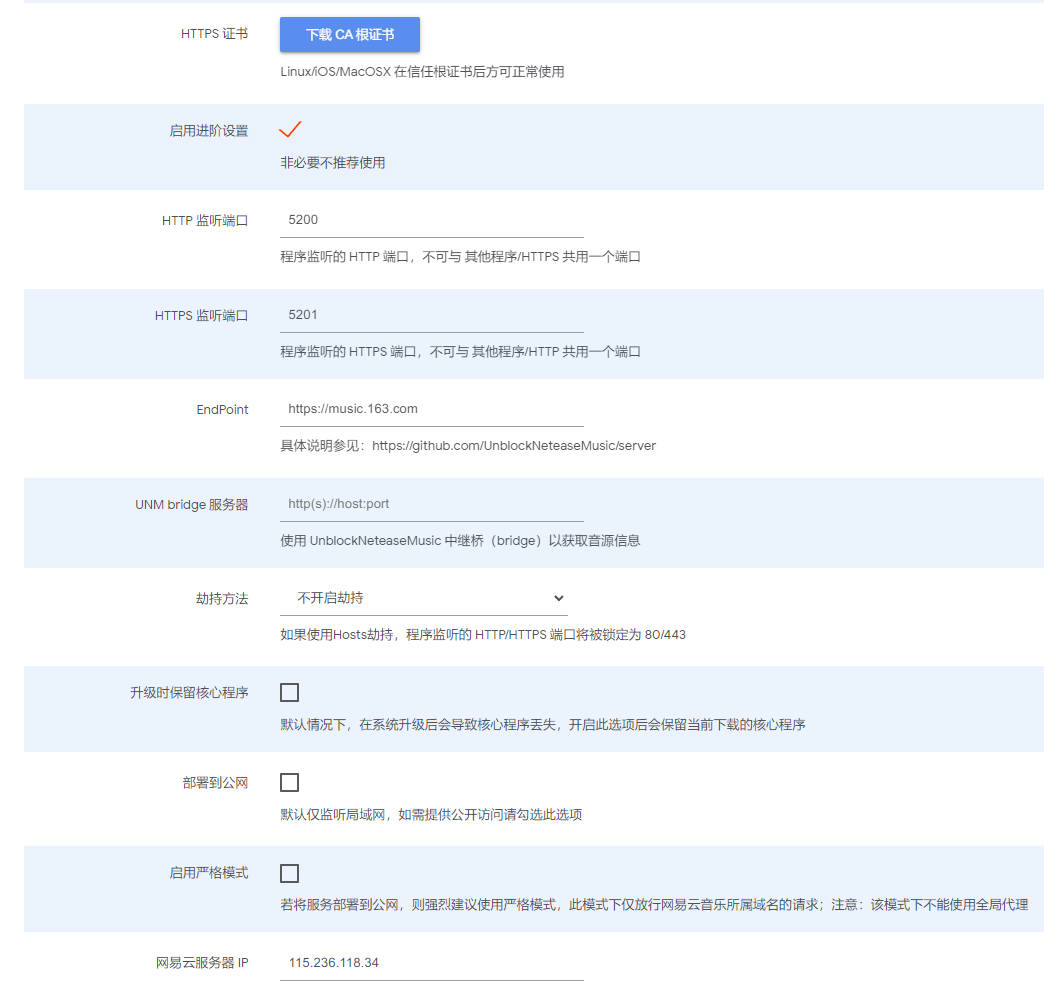
Task: Click the 下载 CA 根证书 download action
Action: coord(348,34)
